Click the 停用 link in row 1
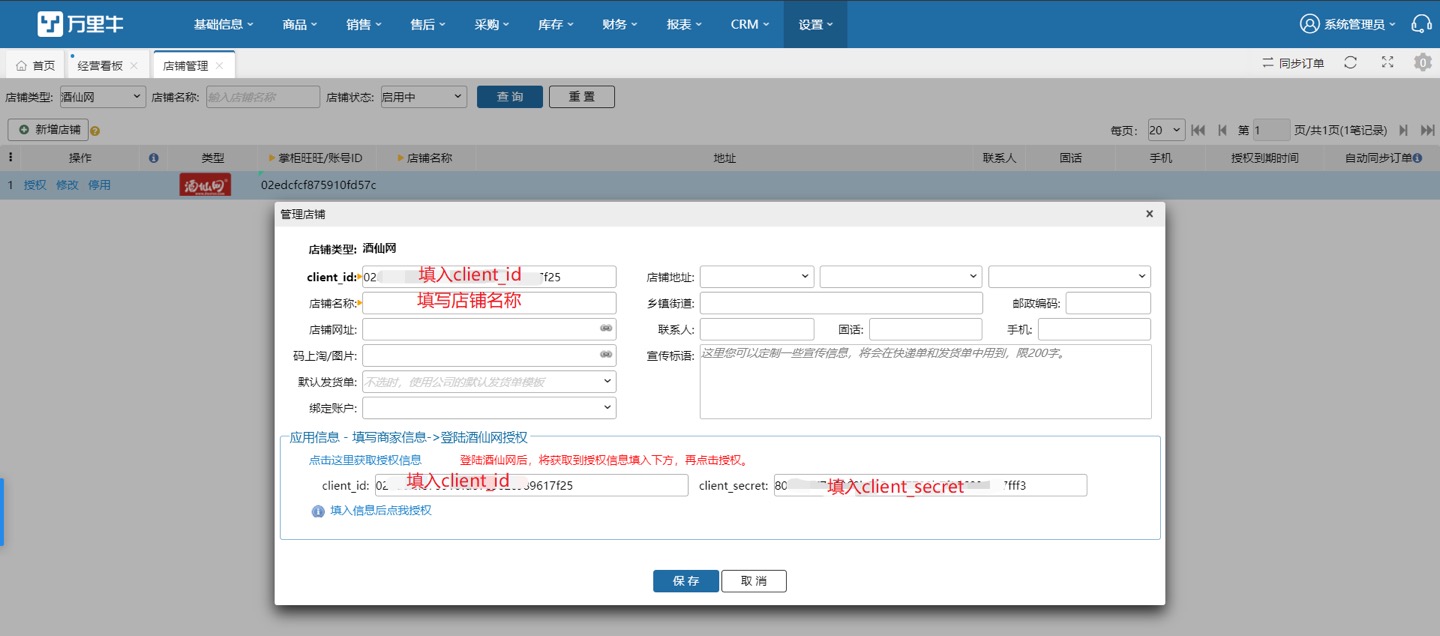The height and width of the screenshot is (636, 1440). click(x=99, y=185)
